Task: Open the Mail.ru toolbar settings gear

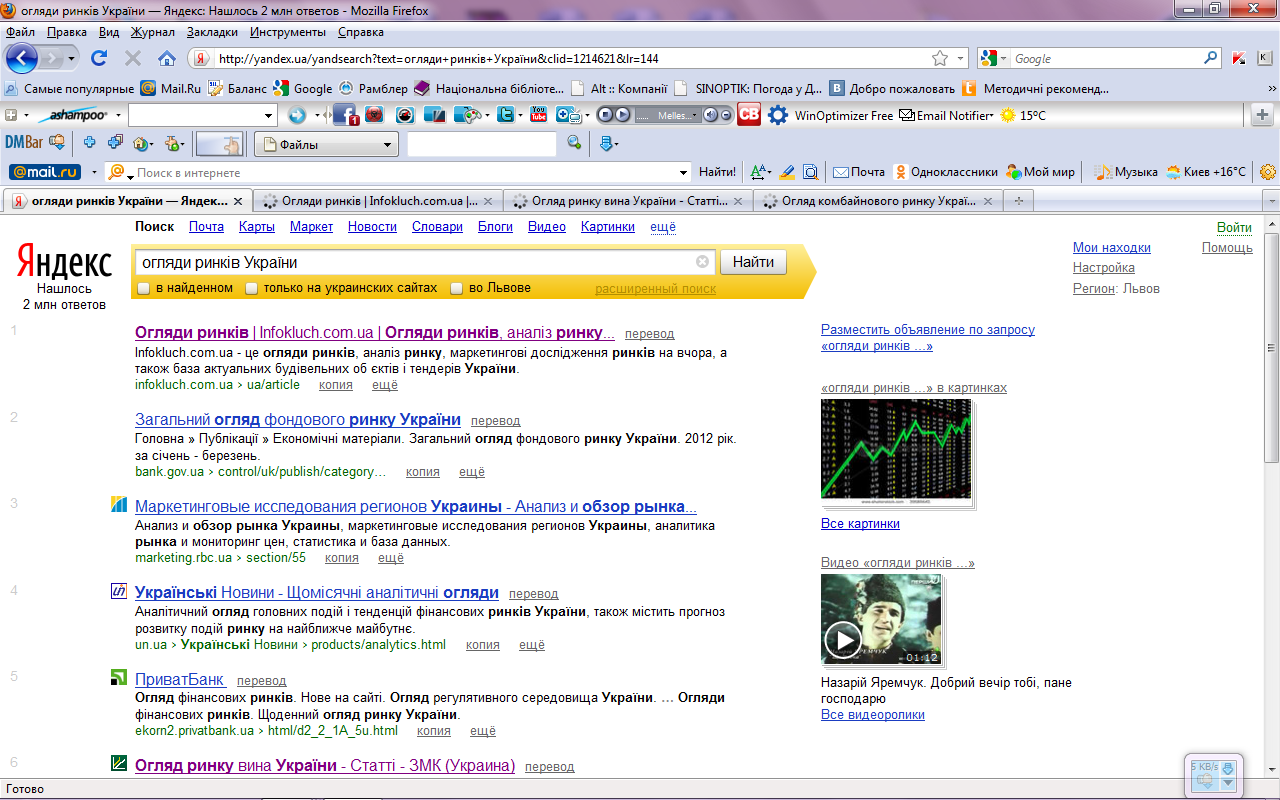Action: tap(1268, 172)
